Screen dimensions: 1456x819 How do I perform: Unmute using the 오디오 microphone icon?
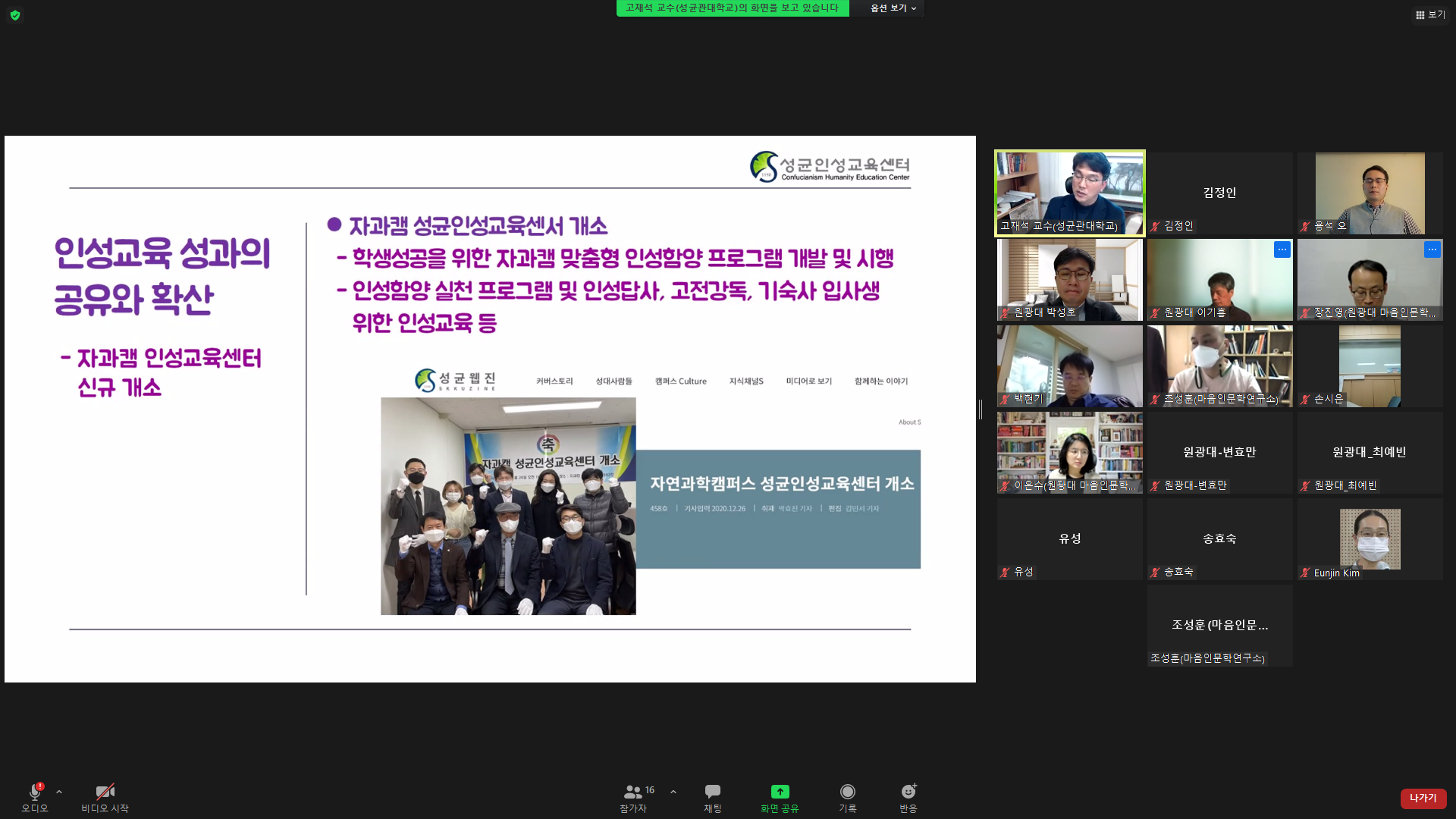pos(34,792)
